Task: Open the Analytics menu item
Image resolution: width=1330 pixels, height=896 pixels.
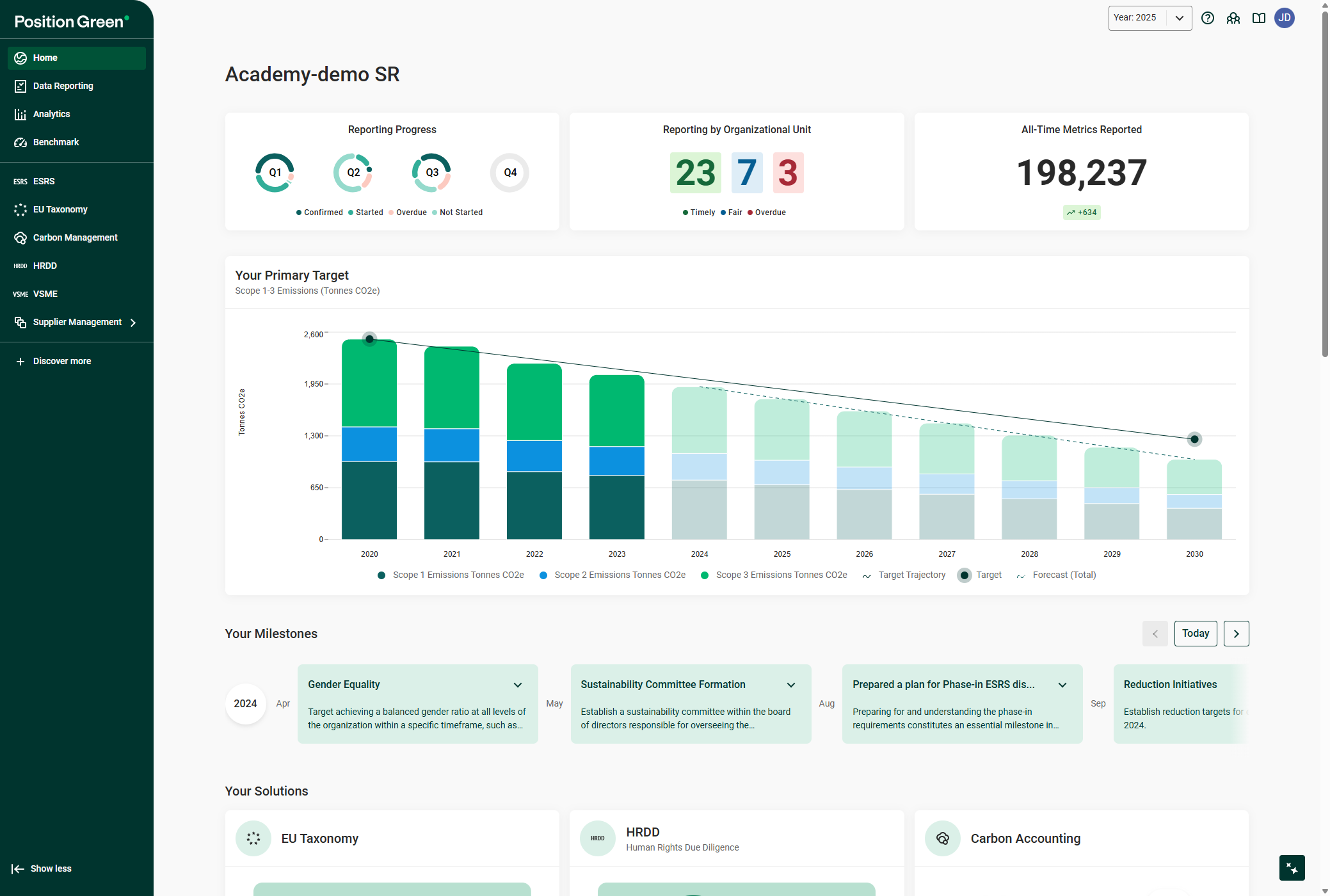Action: point(51,114)
